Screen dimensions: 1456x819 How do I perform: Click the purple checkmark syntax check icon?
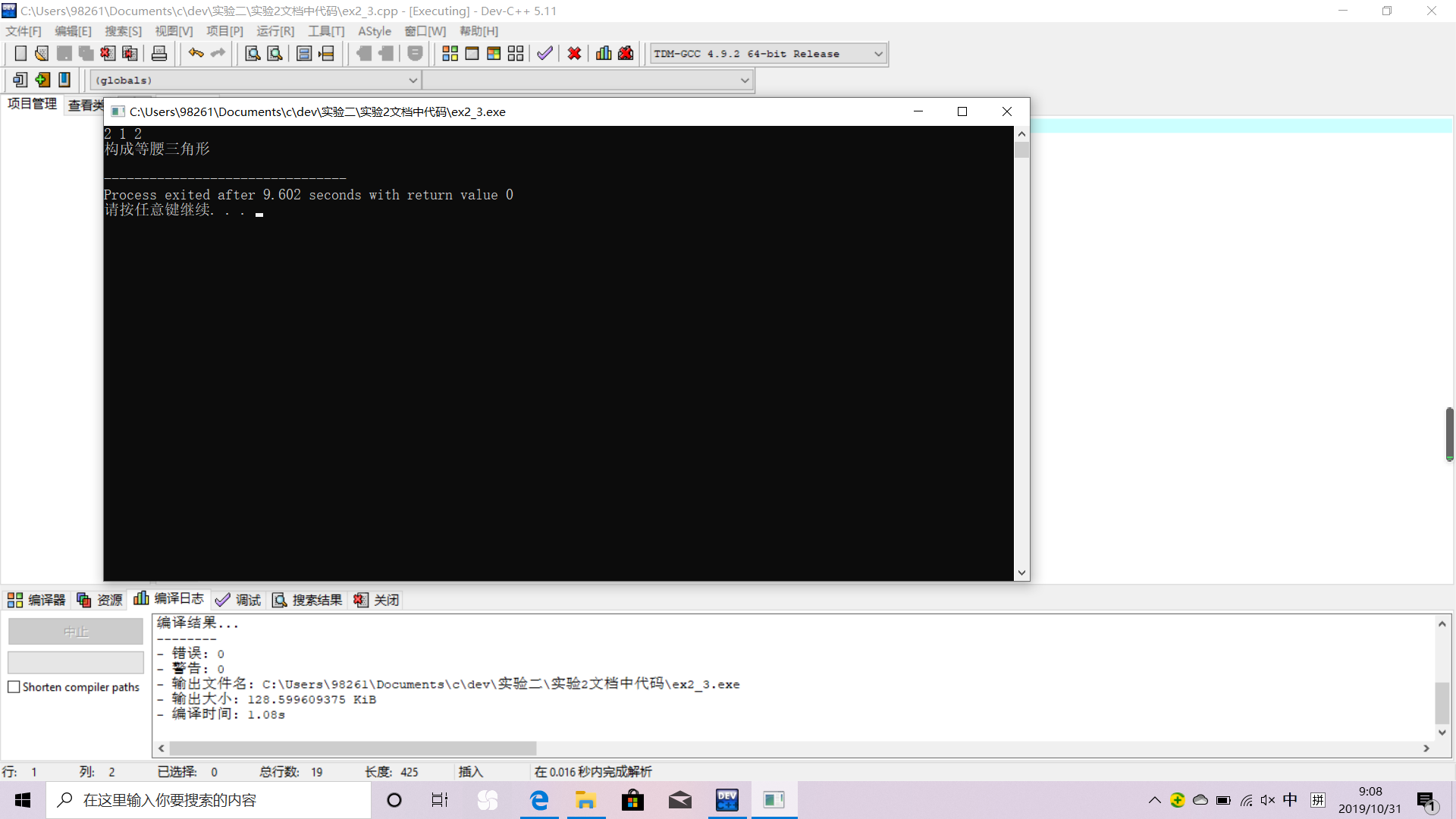[544, 54]
